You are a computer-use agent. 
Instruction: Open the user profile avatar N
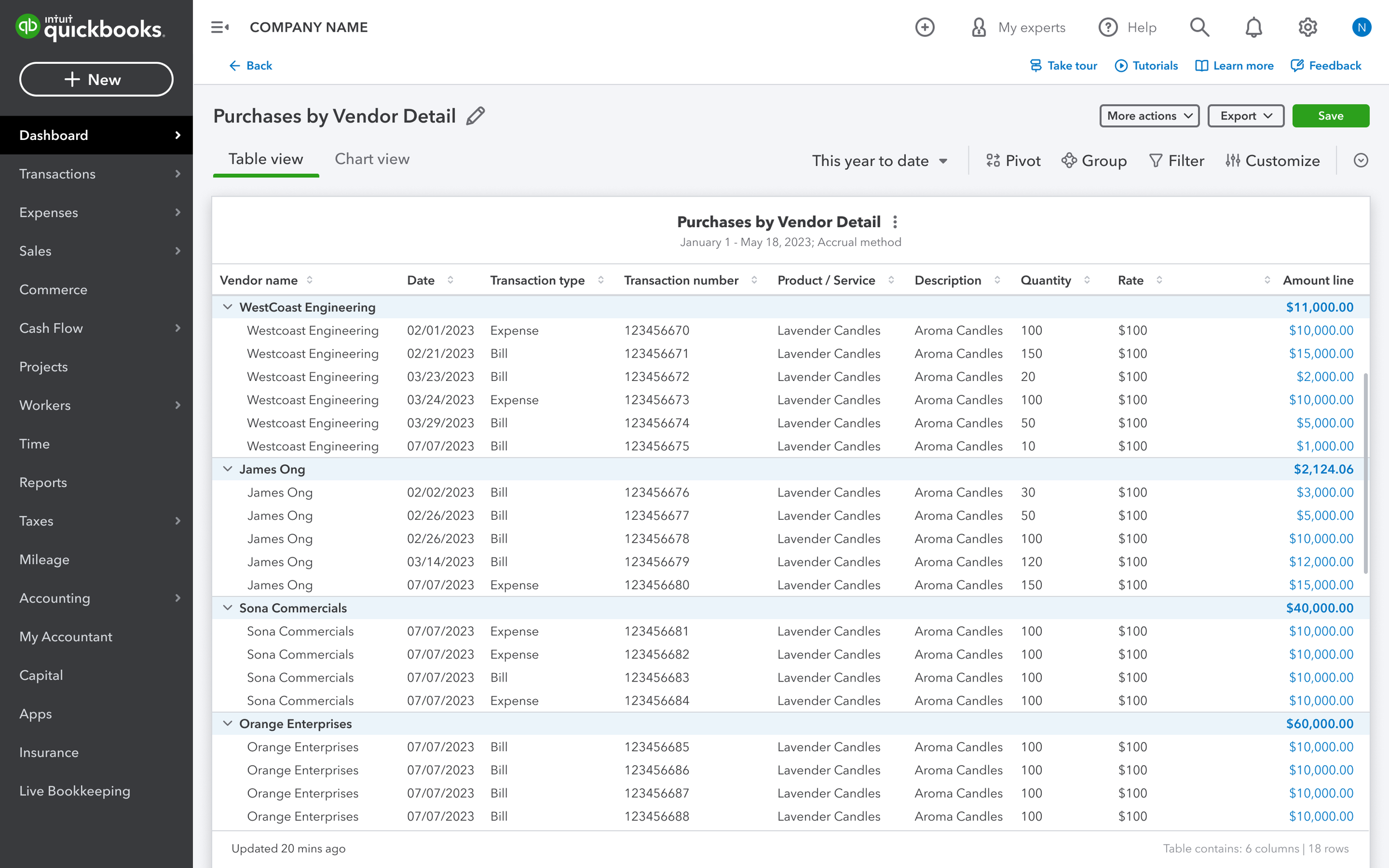click(x=1361, y=27)
